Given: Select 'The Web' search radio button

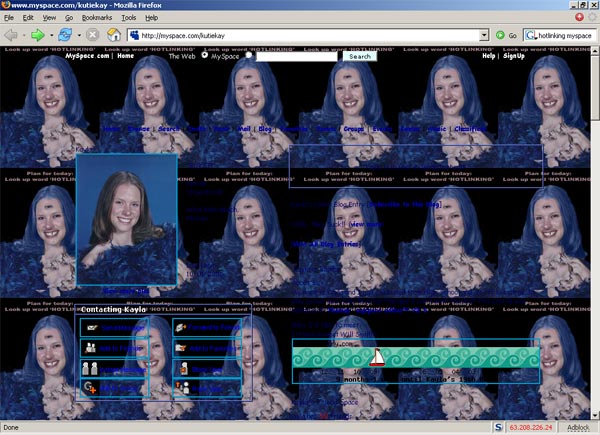Looking at the screenshot, I should point(205,56).
